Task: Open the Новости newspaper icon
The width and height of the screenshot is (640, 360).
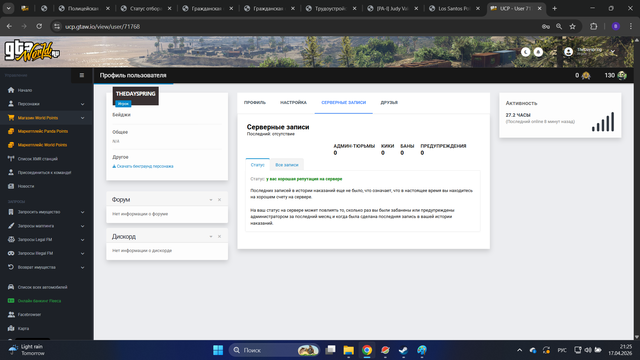Action: click(11, 186)
